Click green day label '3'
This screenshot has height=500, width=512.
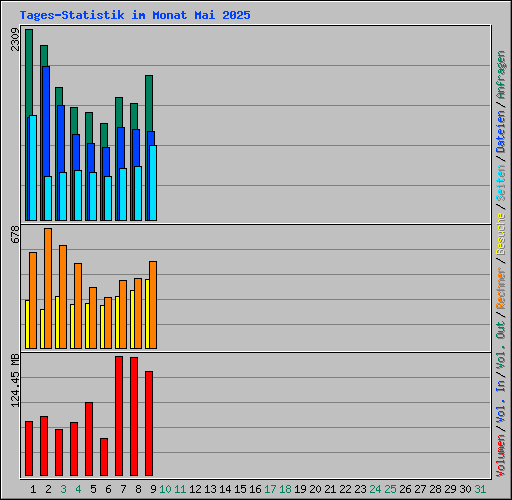[x=63, y=489]
